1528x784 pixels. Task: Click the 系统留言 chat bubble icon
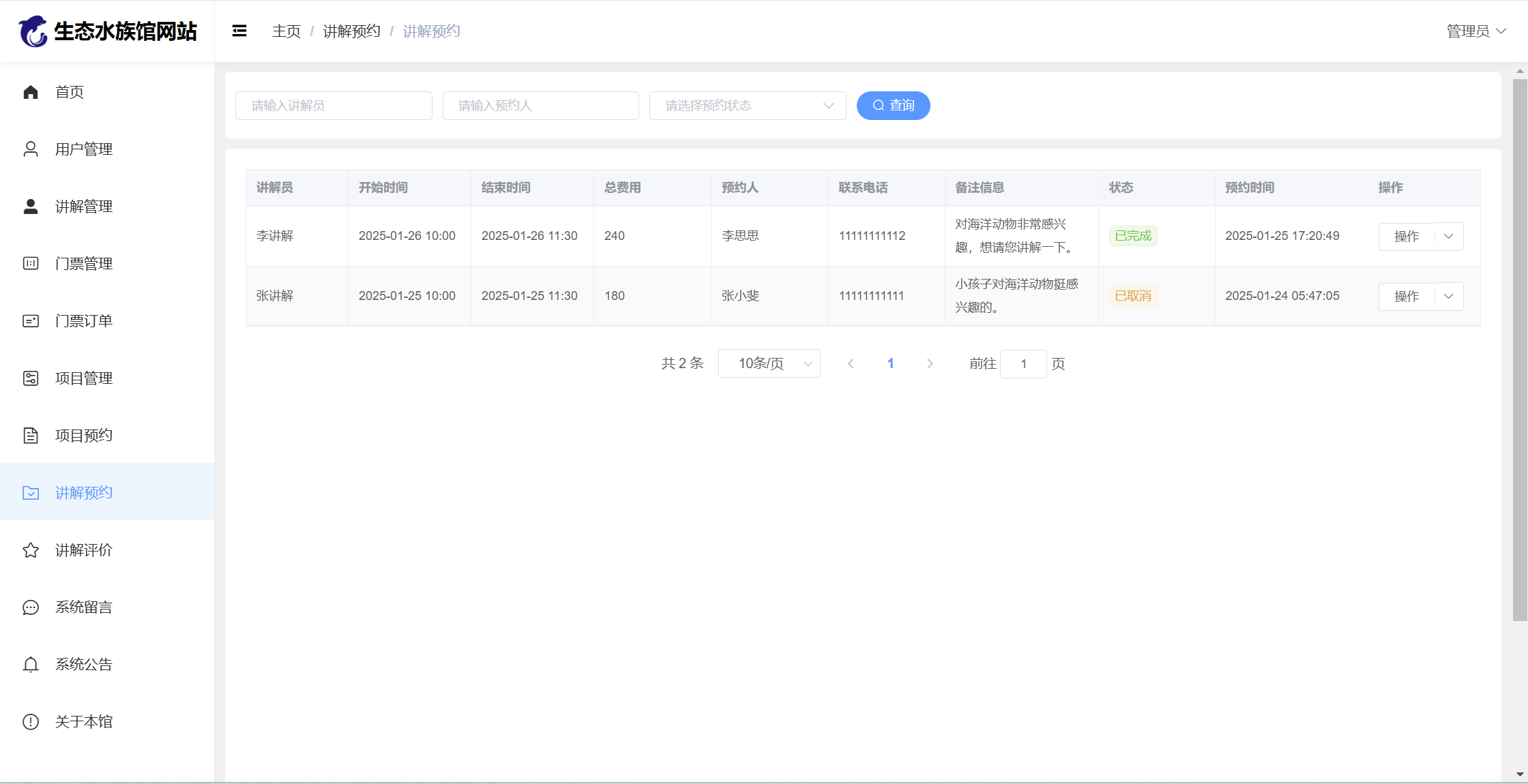click(x=31, y=607)
